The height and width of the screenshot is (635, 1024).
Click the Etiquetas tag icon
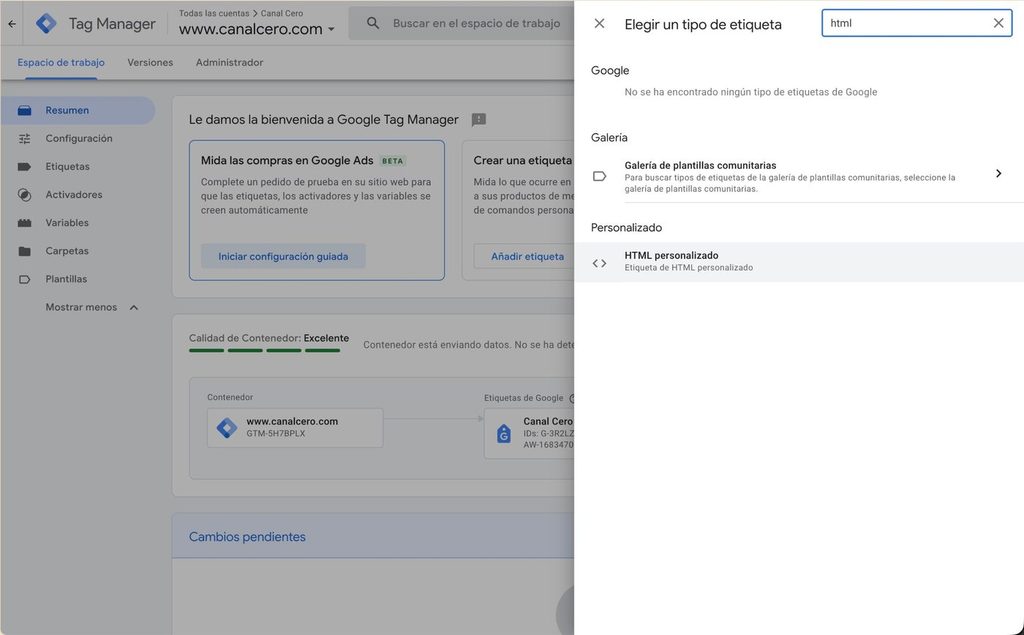coord(24,167)
